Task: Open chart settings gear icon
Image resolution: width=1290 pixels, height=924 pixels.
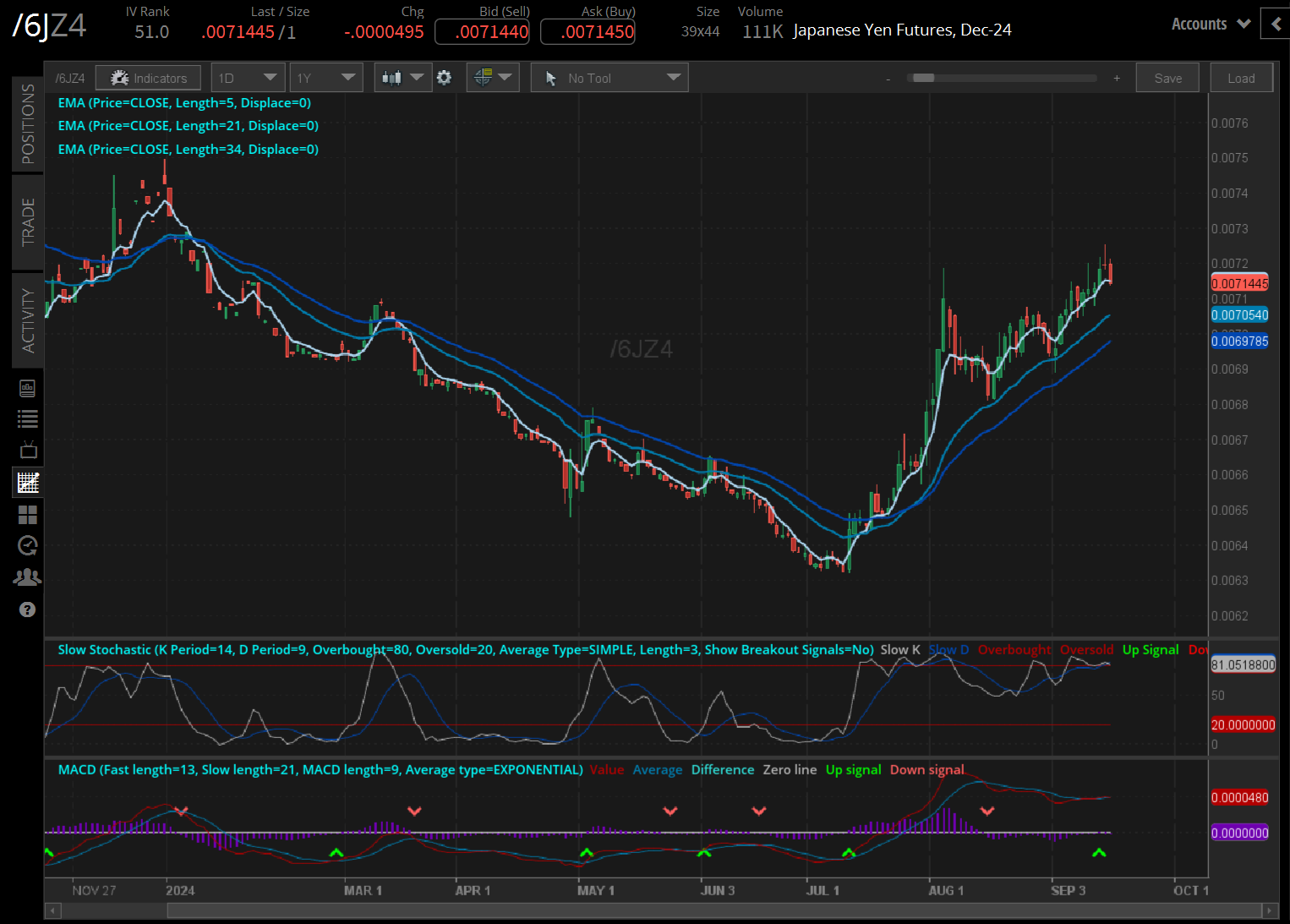Action: [x=444, y=78]
